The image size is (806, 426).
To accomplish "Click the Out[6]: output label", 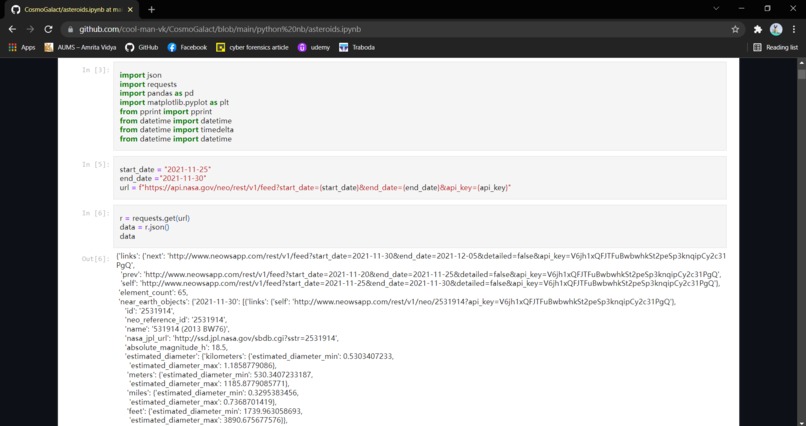I will pyautogui.click(x=96, y=258).
